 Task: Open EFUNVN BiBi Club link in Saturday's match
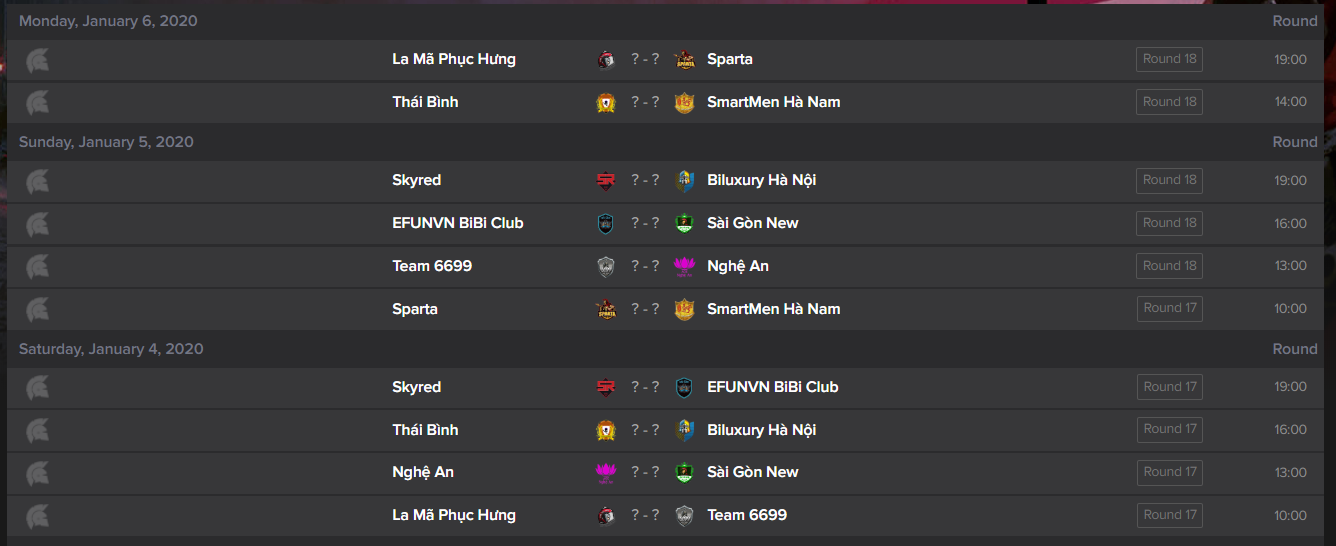coord(772,387)
